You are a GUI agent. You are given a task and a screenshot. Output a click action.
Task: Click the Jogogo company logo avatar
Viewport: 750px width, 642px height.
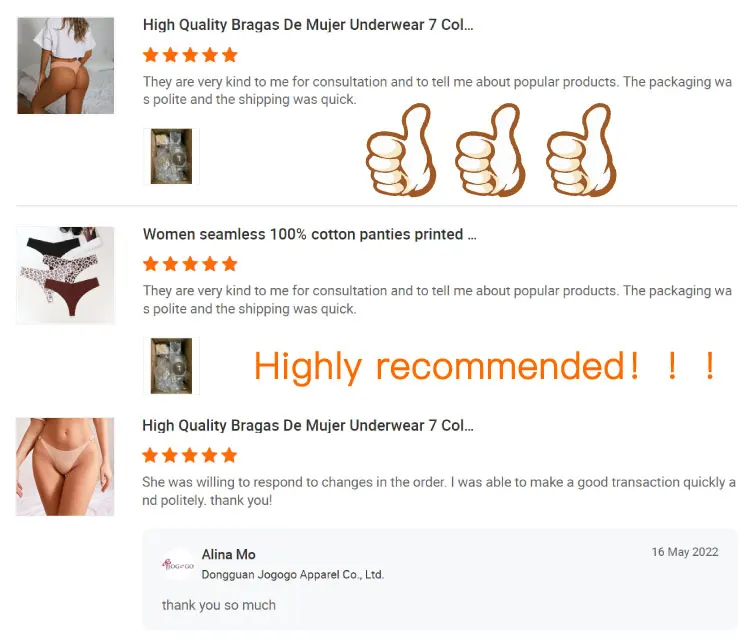click(x=178, y=565)
